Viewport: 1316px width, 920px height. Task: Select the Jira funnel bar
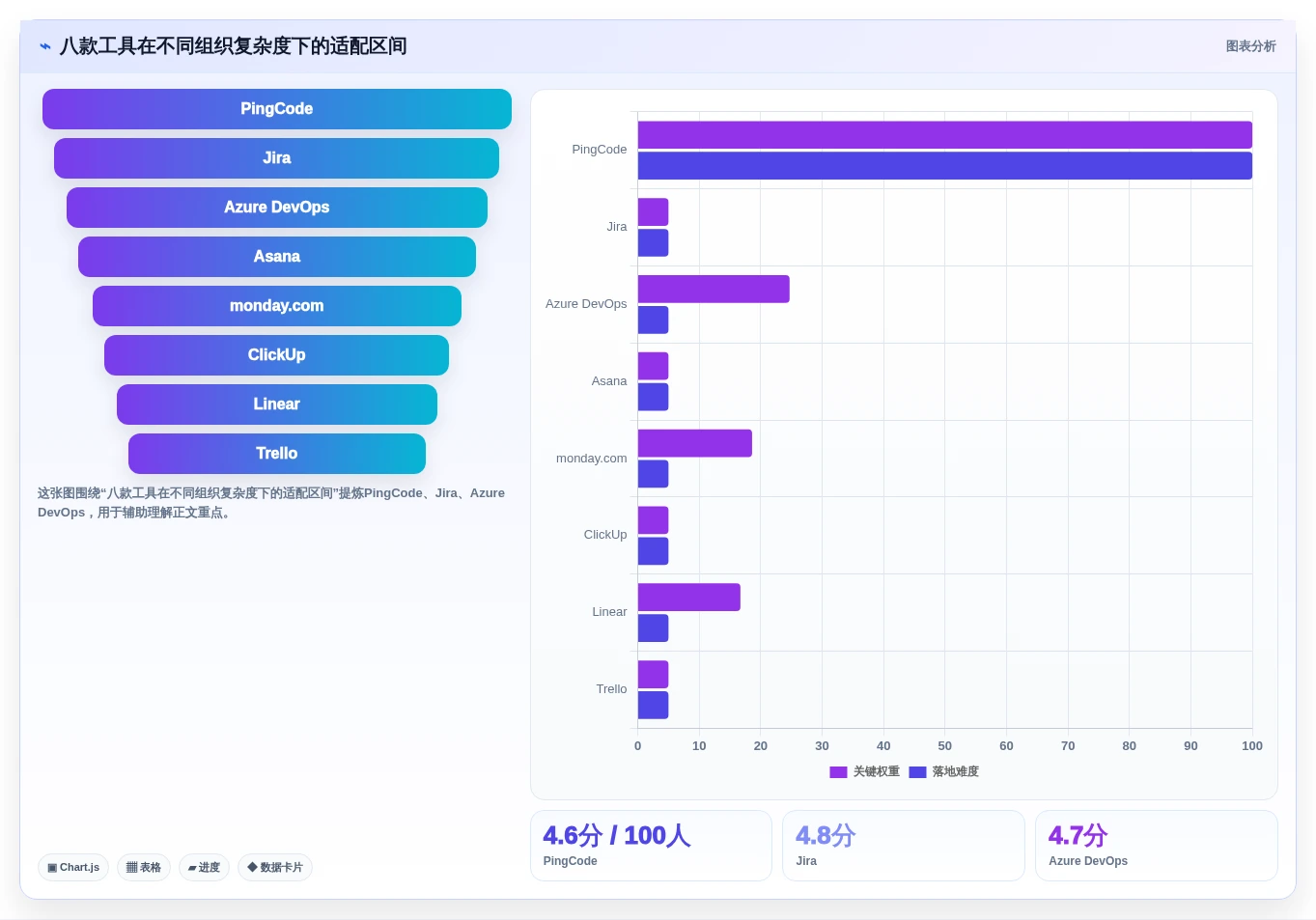click(277, 158)
